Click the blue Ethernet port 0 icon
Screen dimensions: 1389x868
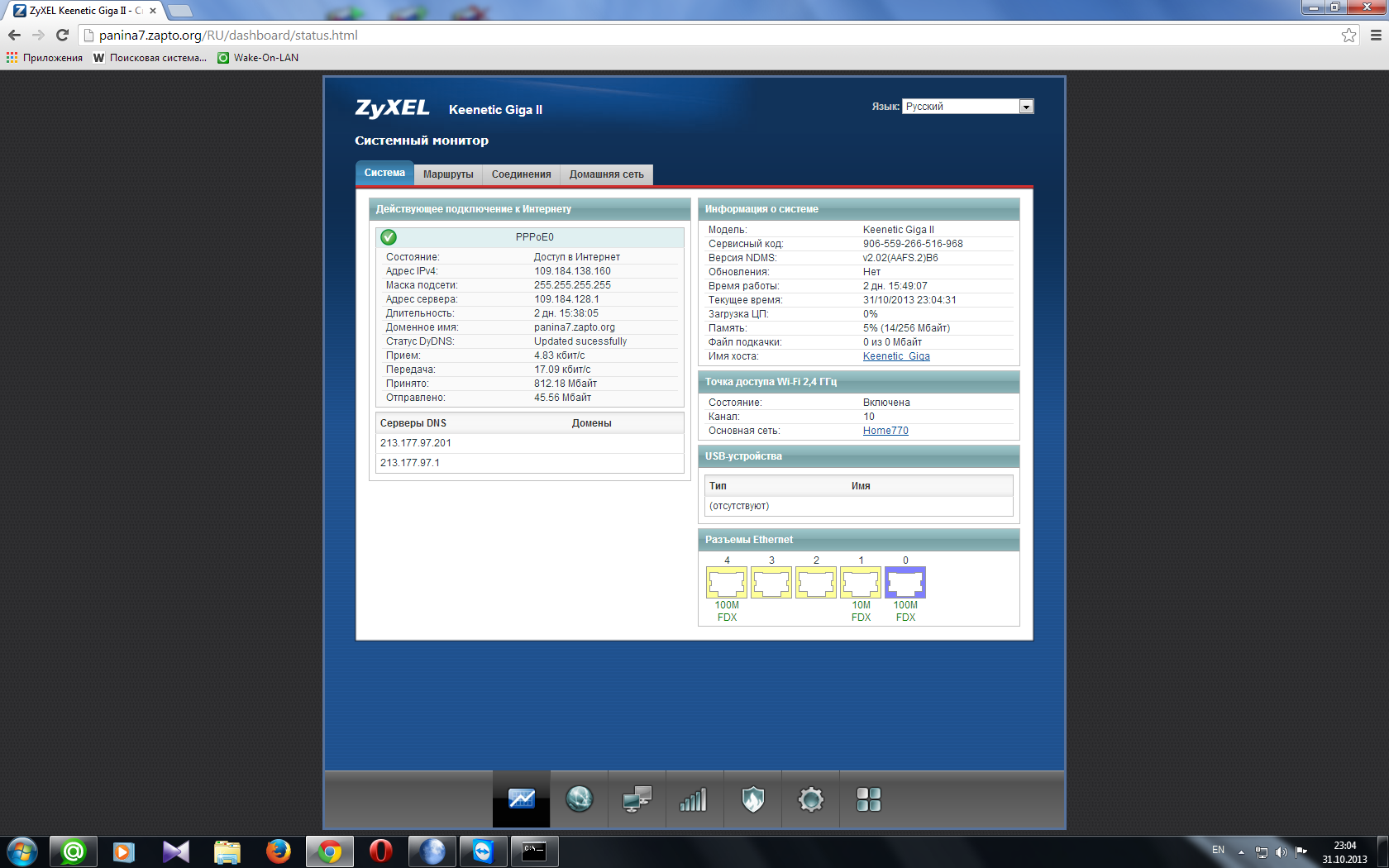pos(905,583)
